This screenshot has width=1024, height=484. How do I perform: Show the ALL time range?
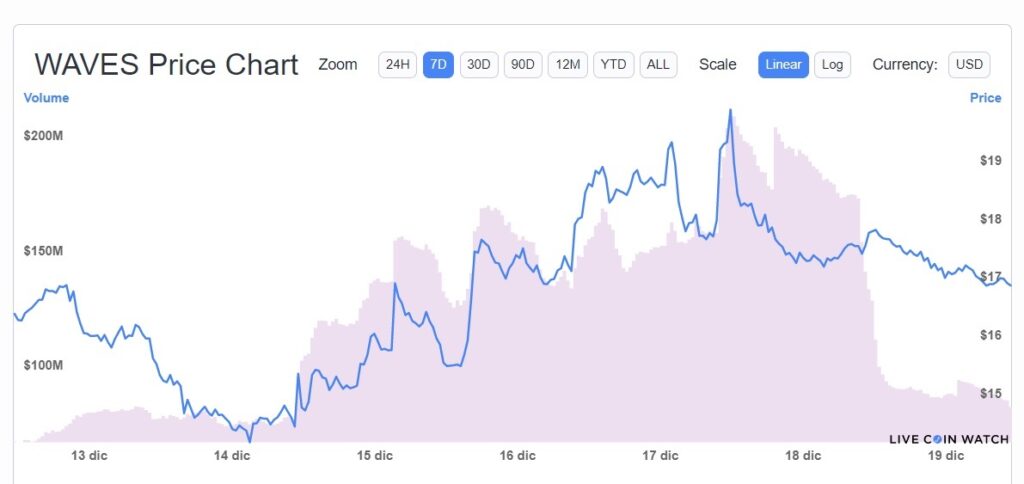click(658, 65)
